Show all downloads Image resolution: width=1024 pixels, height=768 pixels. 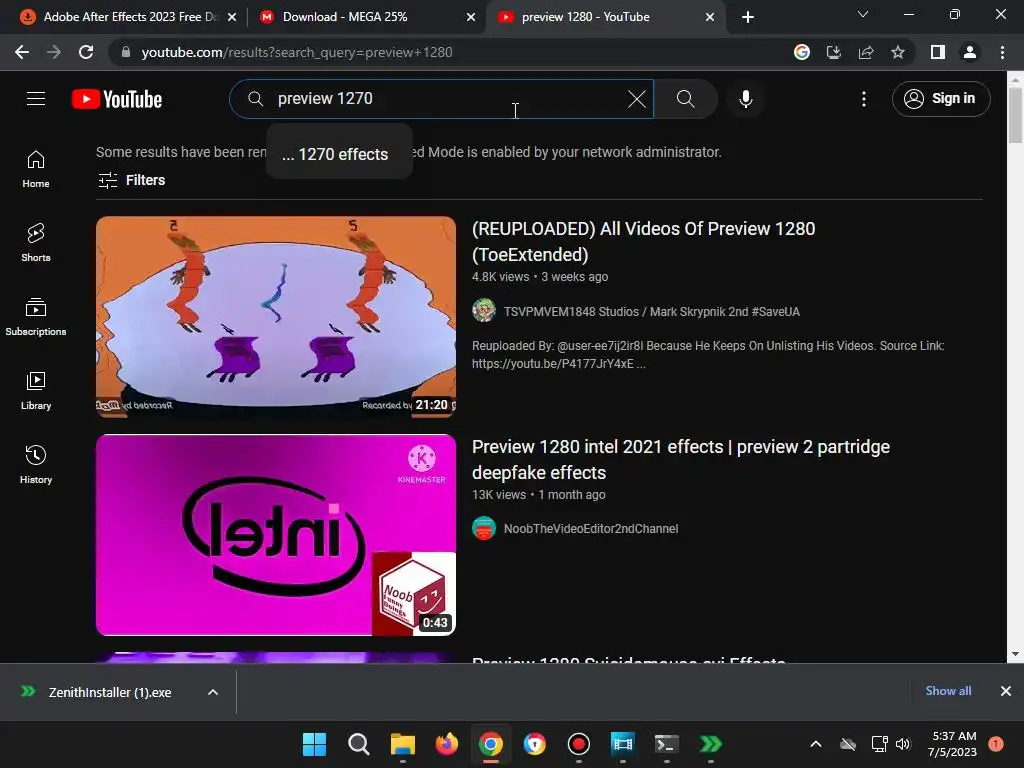click(948, 691)
